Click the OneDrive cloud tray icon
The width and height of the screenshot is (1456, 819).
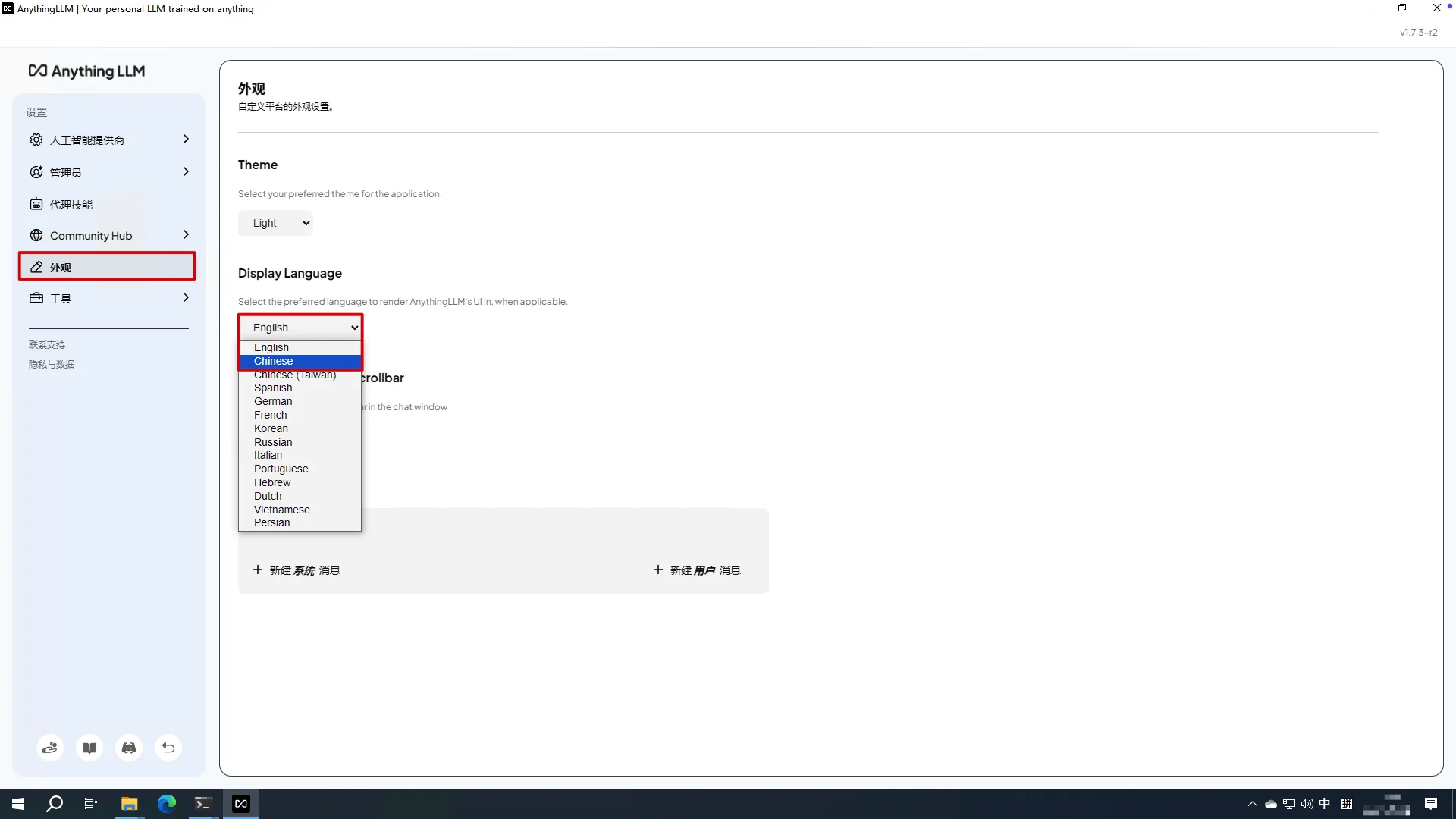pos(1271,804)
